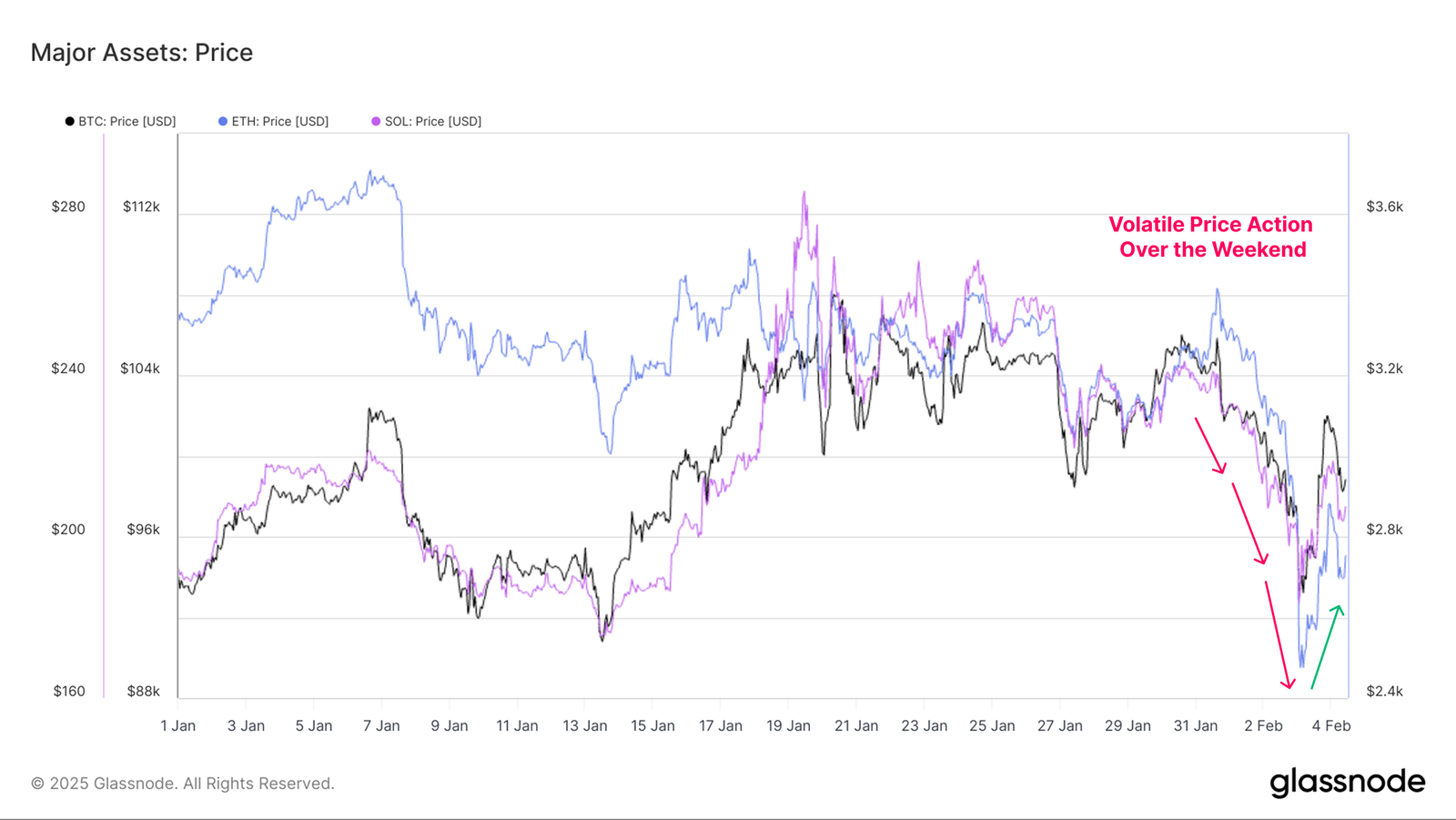Screen dimensions: 1456x820
Task: Click the longest red downward arrow
Action: pos(1278,634)
